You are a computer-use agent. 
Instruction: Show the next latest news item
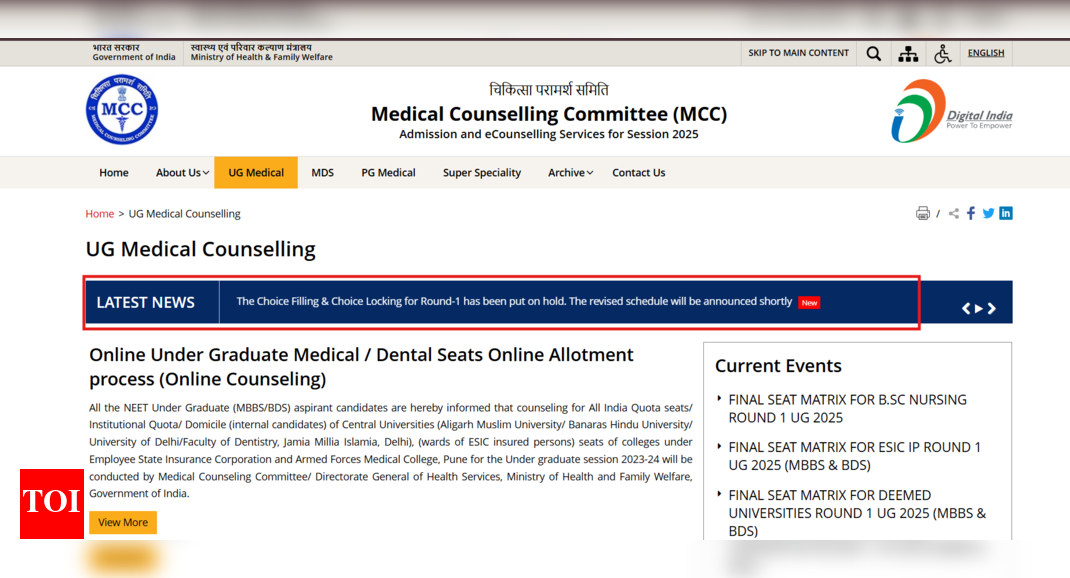(x=992, y=308)
